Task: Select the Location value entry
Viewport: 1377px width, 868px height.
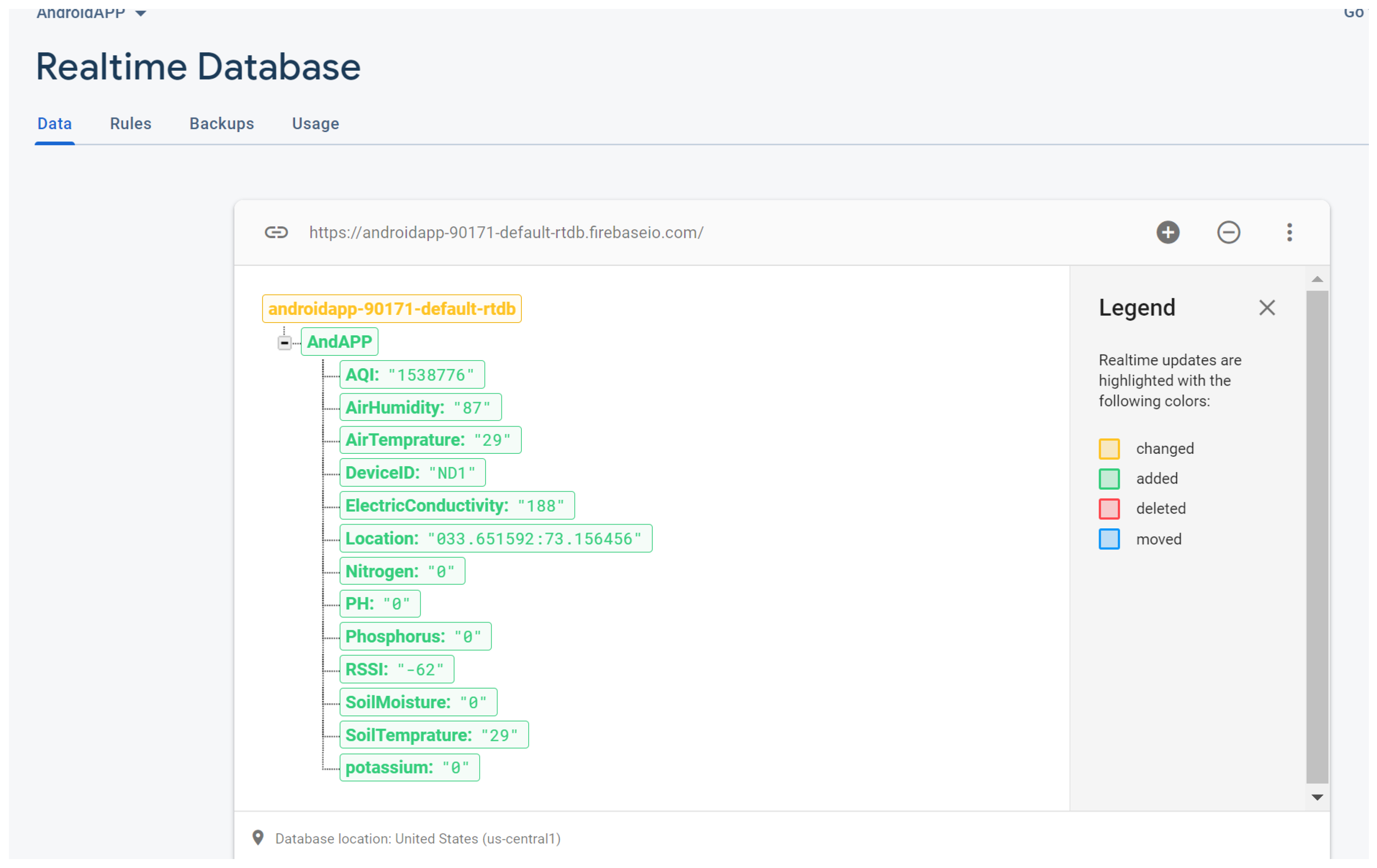Action: [x=495, y=539]
